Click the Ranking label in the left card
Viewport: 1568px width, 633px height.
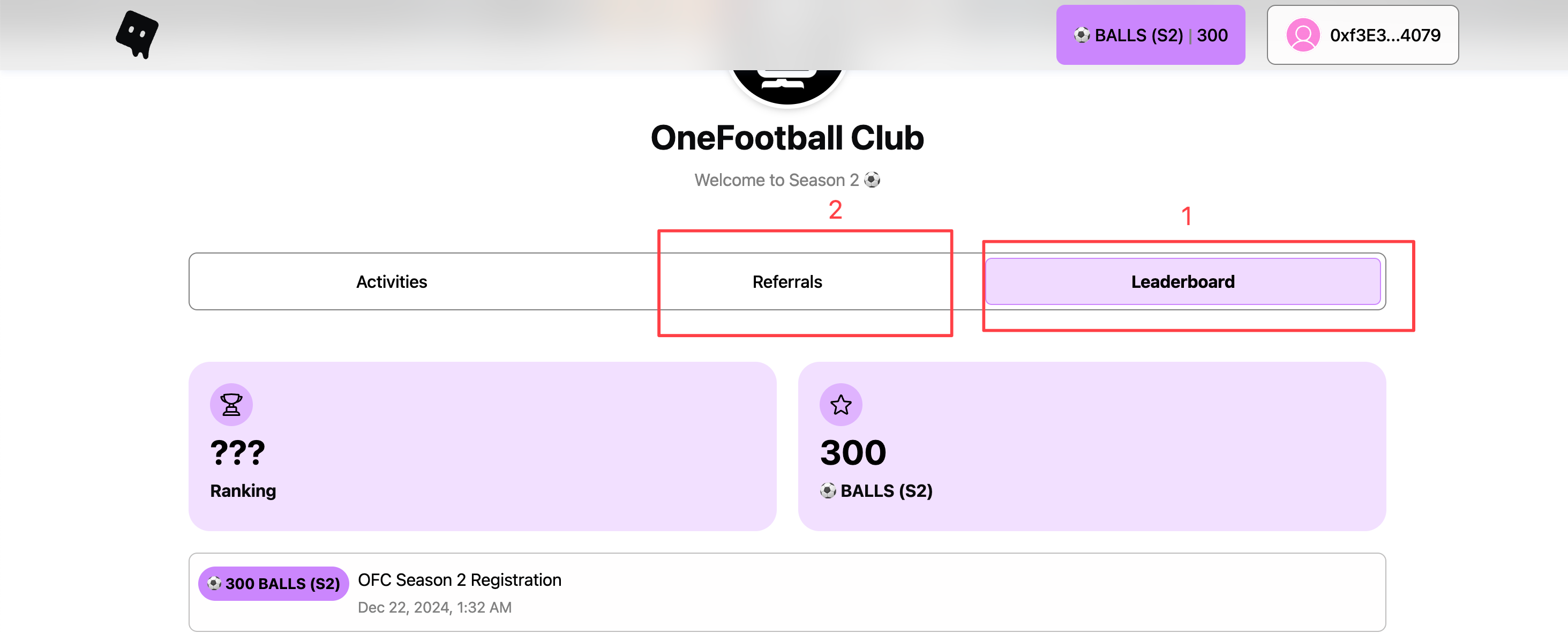(x=243, y=490)
